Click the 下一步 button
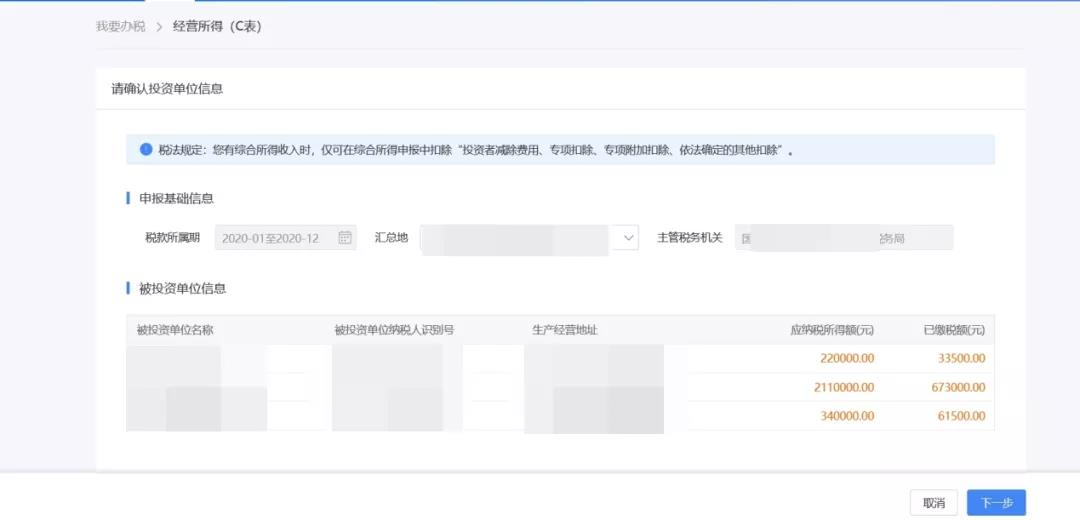The image size is (1080, 520). pos(996,503)
